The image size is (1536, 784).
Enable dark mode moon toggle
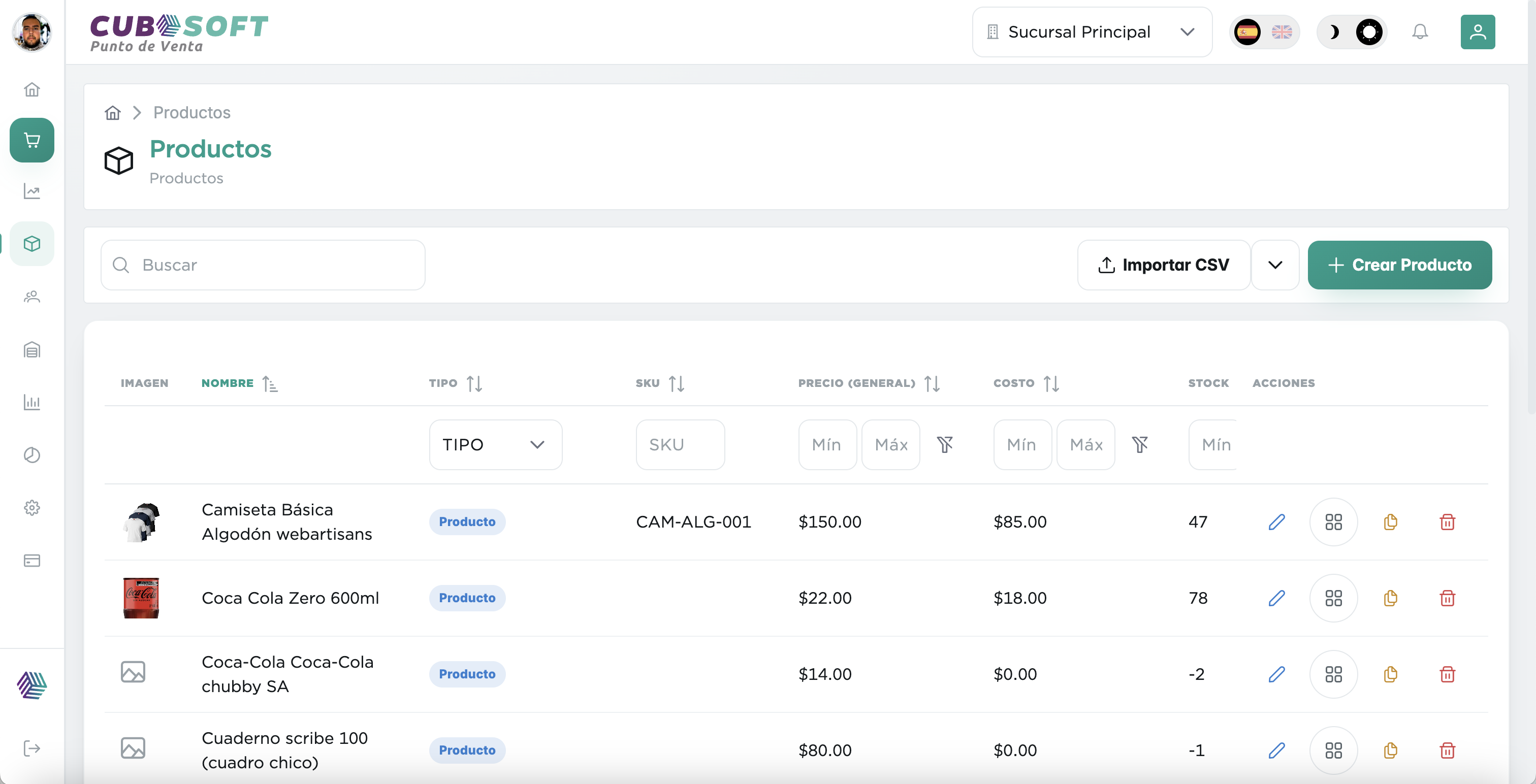[x=1334, y=31]
